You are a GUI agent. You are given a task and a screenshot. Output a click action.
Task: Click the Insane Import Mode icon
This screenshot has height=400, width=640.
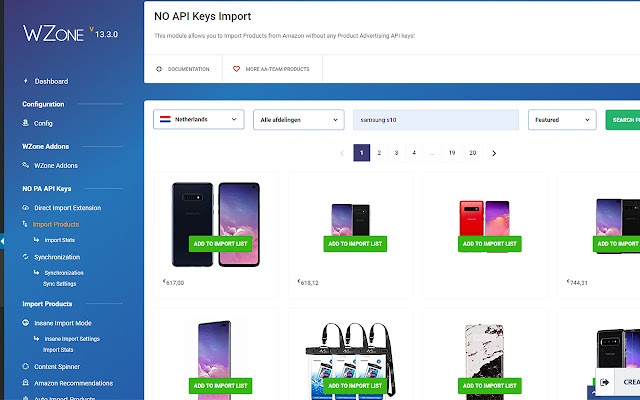pyautogui.click(x=25, y=323)
